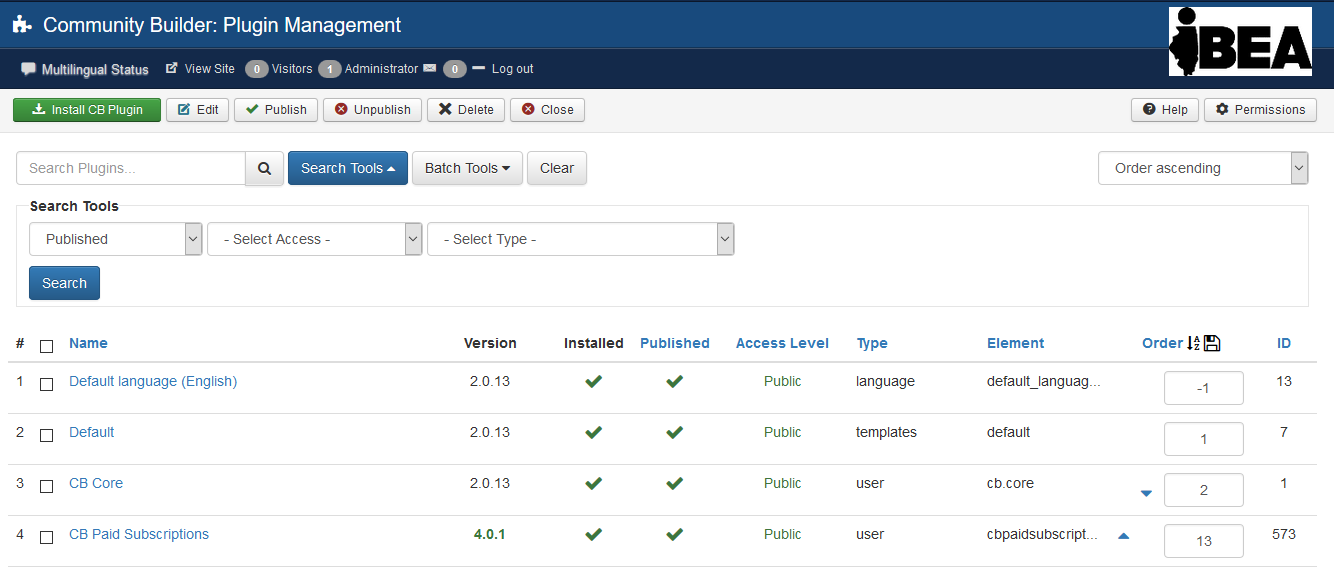Viewport: 1334px width, 572px height.
Task: Click the Log out dash icon
Action: [478, 68]
